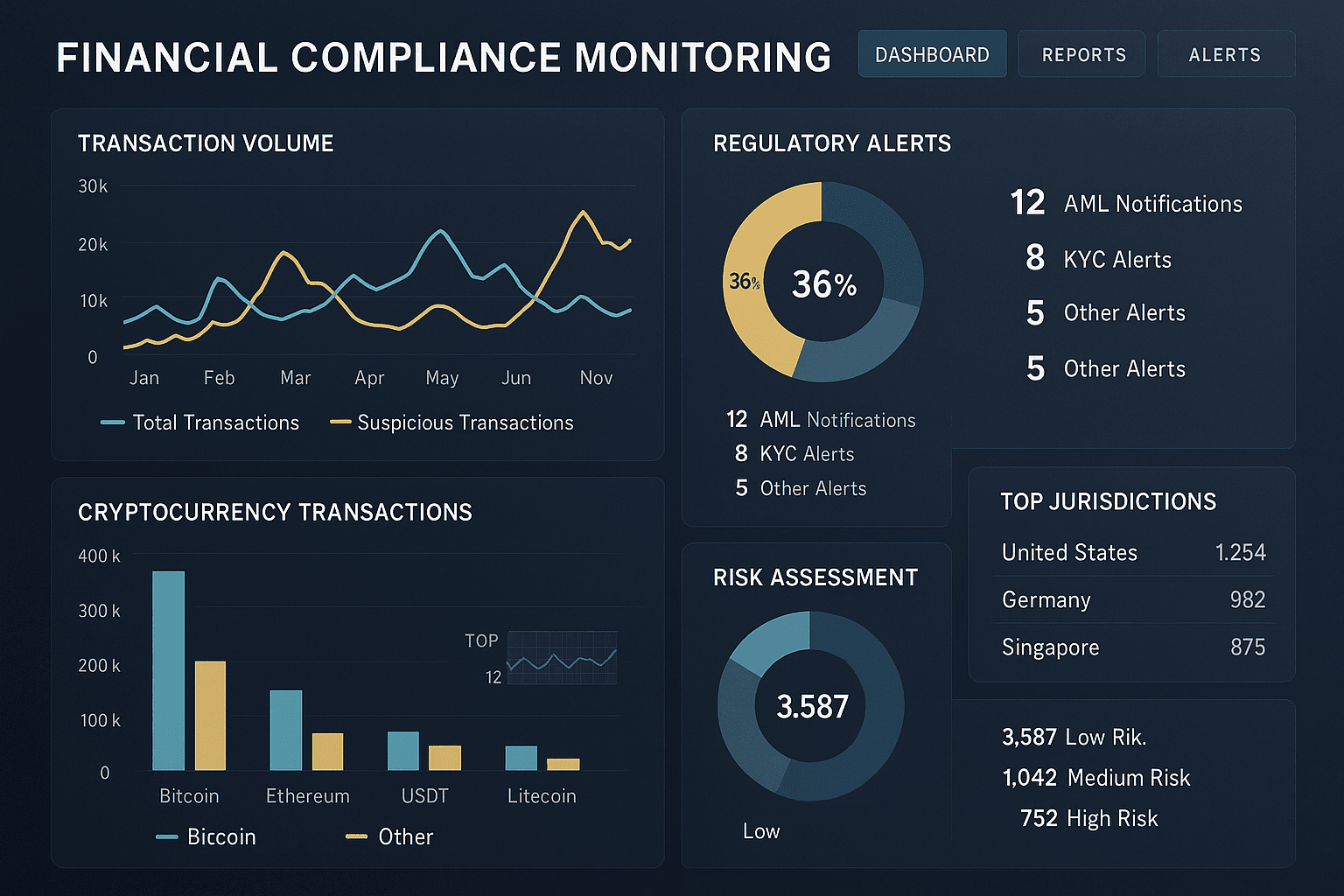Click the 3.587 Risk Assessment donut center
This screenshot has width=1344, height=896.
tap(812, 706)
